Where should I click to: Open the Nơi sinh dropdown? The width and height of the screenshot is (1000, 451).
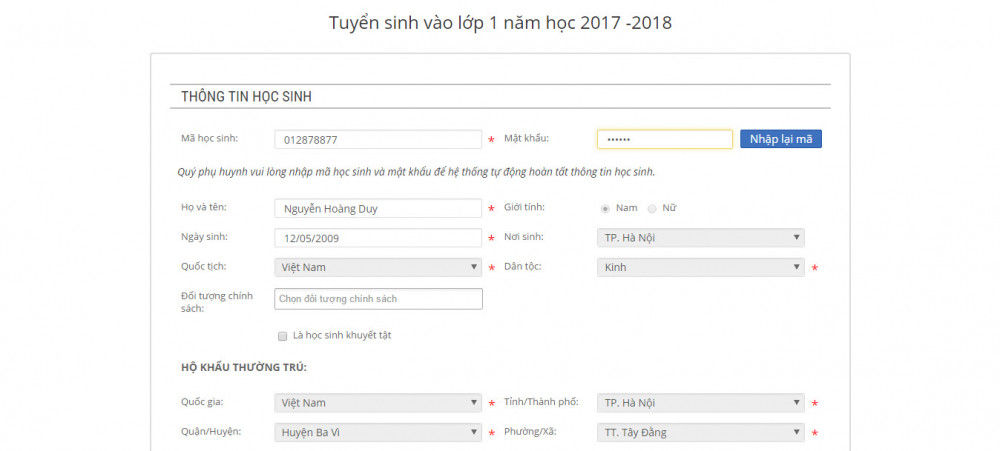tap(700, 238)
